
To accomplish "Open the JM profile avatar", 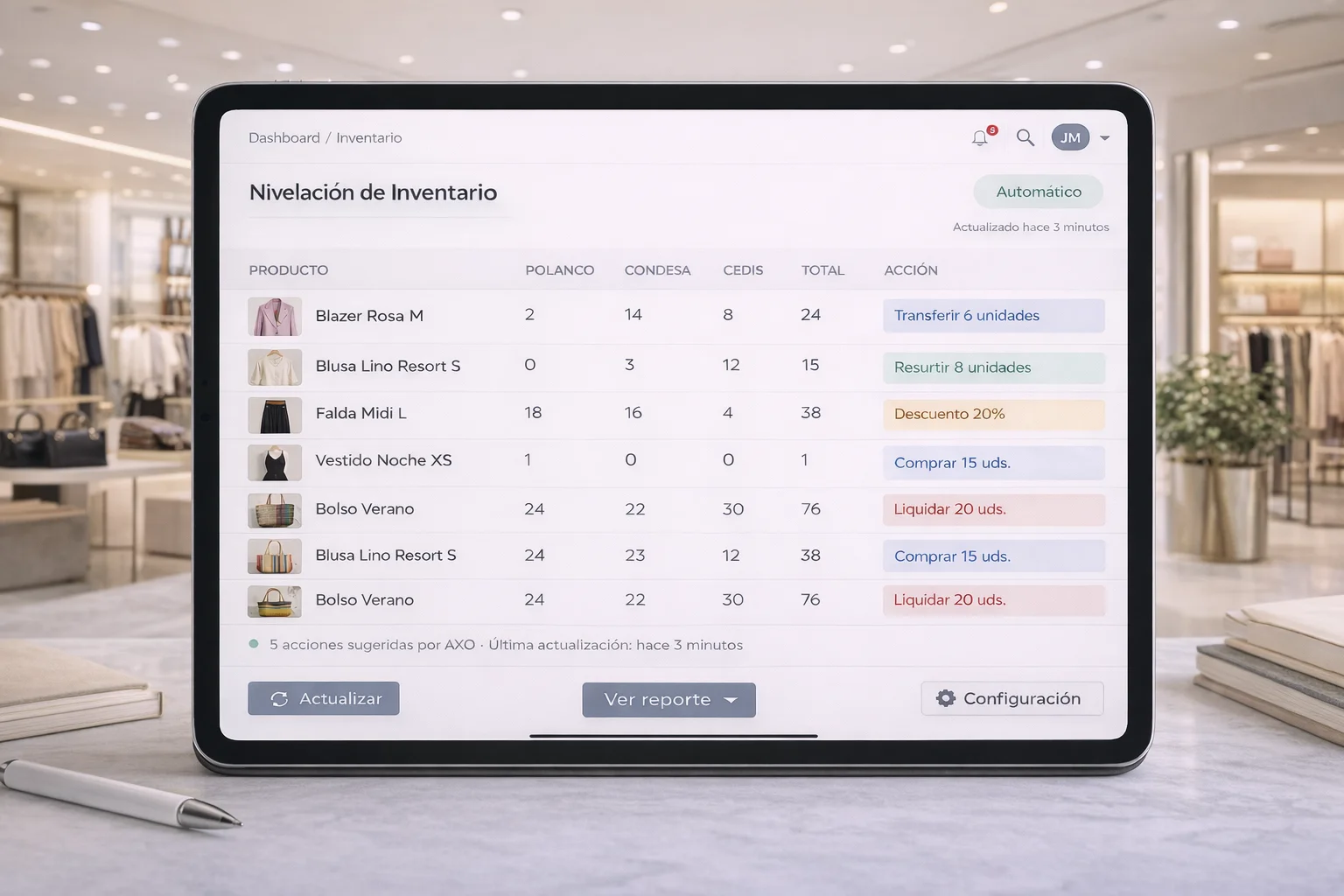I will coord(1069,136).
